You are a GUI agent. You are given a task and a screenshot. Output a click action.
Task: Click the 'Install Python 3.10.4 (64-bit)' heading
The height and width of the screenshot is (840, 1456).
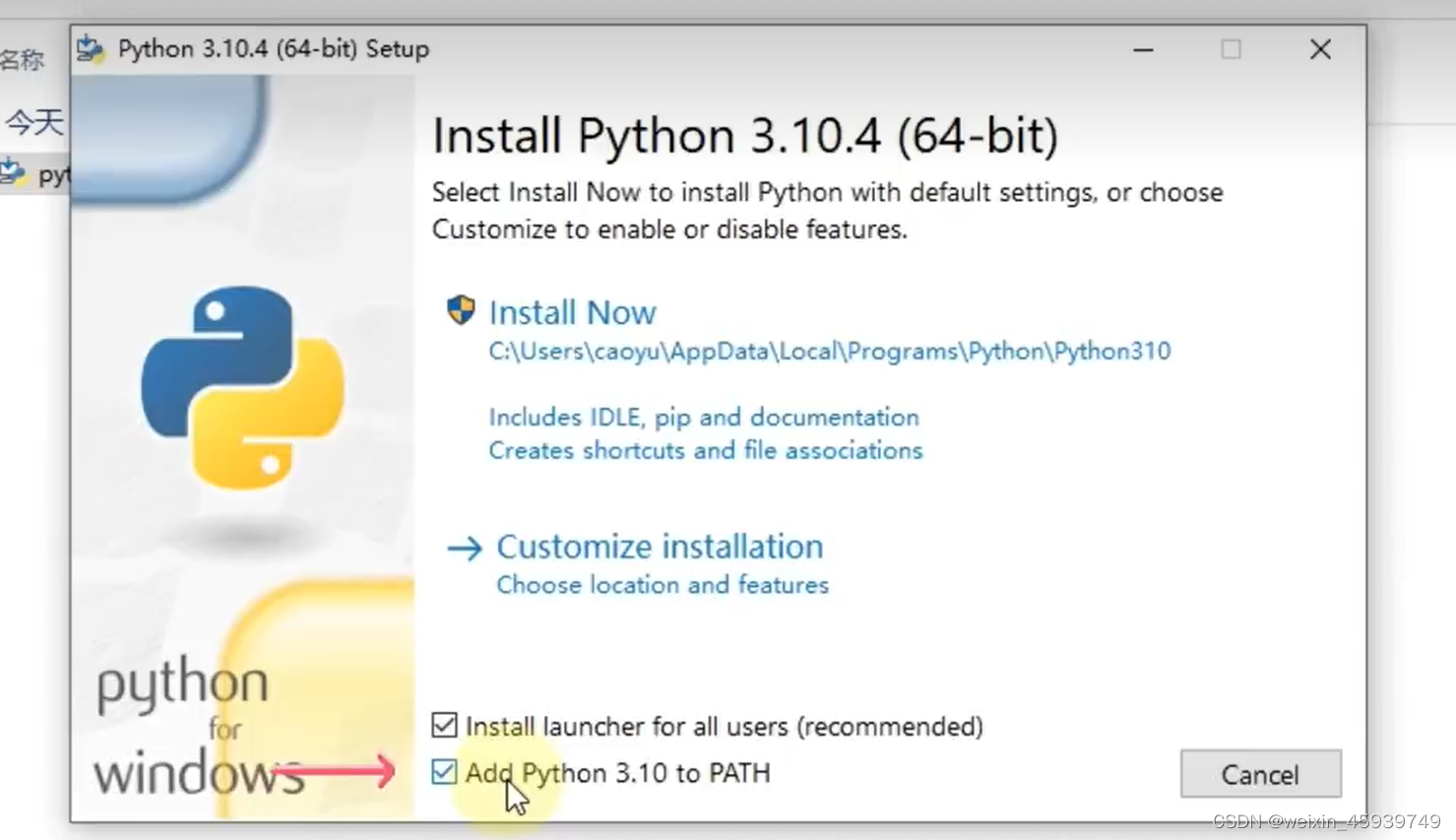(x=745, y=136)
